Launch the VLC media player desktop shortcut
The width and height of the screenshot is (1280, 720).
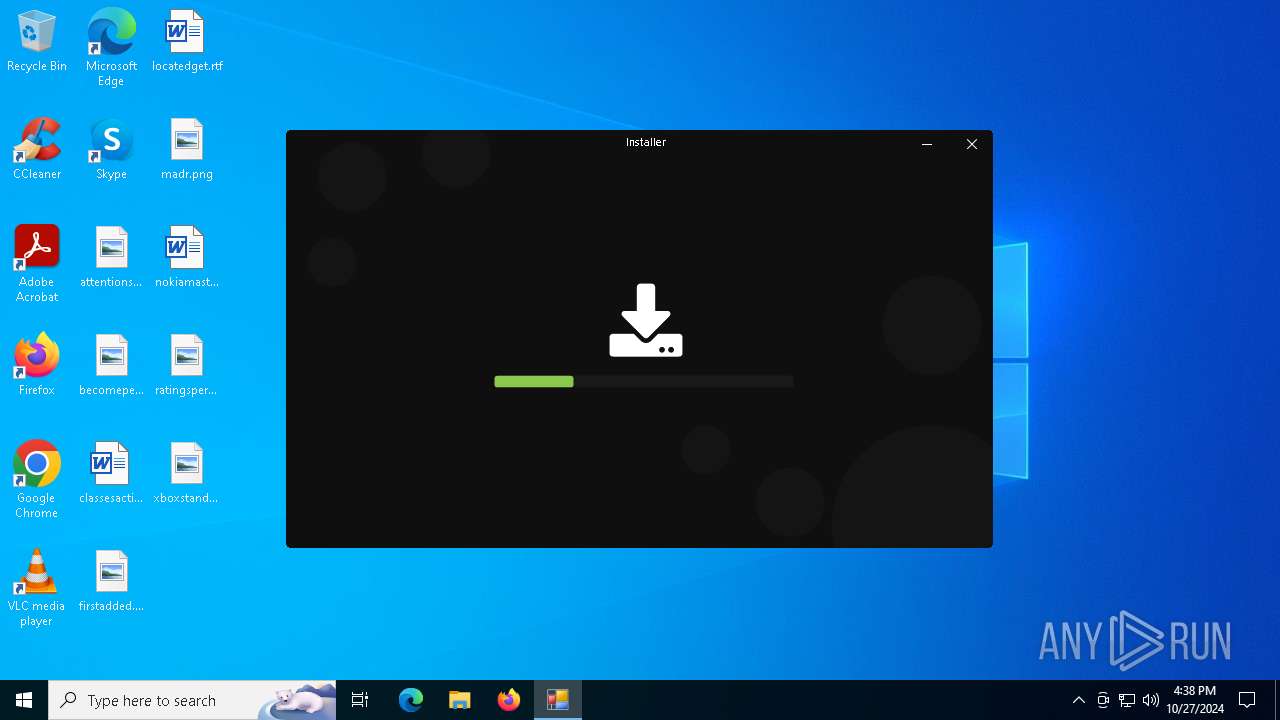37,588
